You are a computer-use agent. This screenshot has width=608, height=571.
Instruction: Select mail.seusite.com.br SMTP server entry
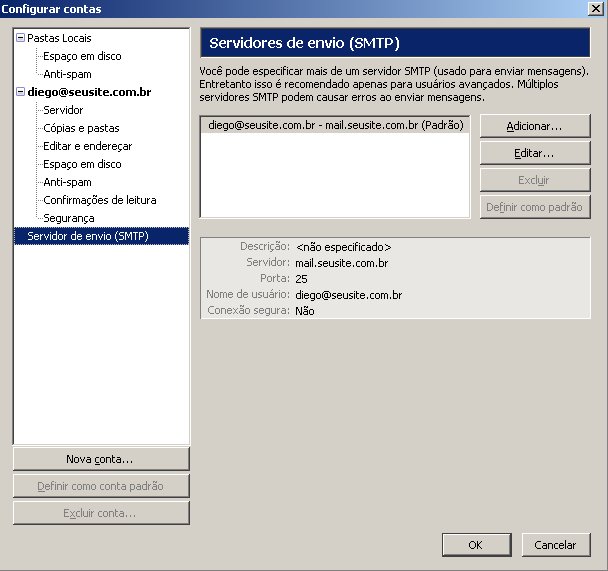pos(334,126)
